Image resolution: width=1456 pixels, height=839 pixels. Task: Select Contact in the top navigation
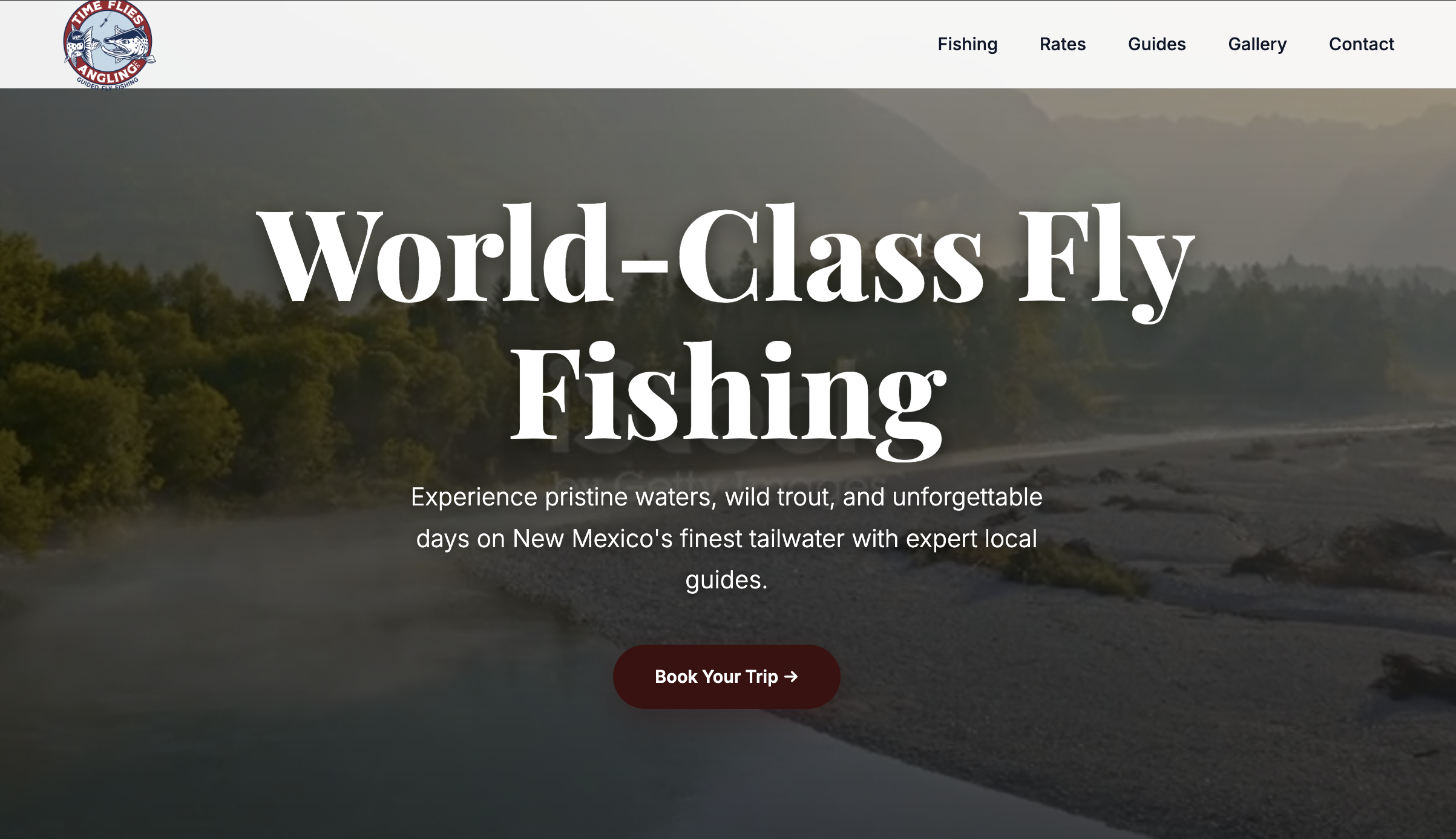pos(1361,44)
